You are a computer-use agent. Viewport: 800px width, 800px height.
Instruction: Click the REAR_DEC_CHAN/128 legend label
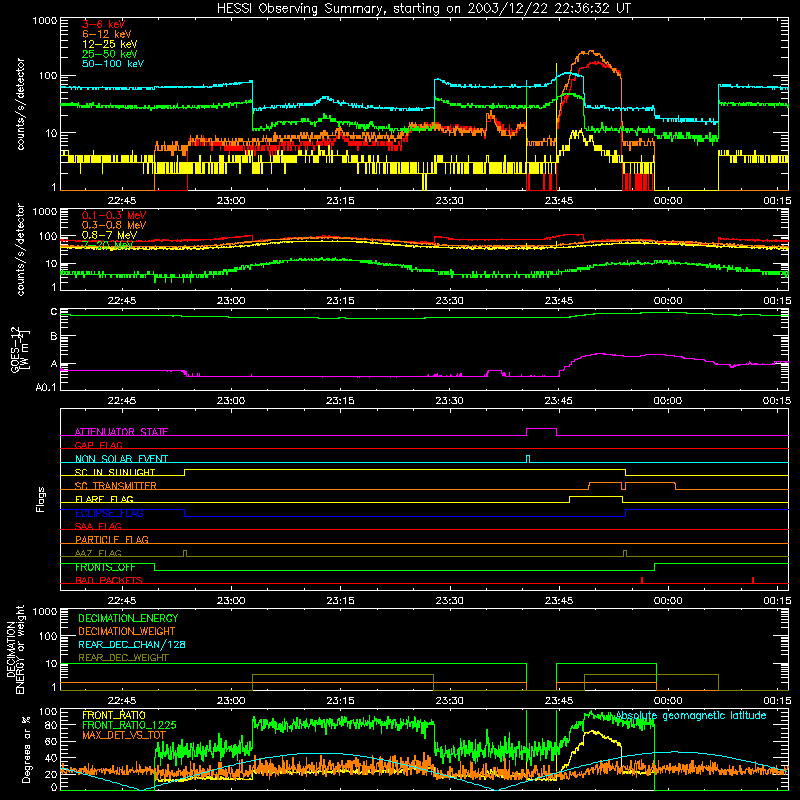pos(132,644)
